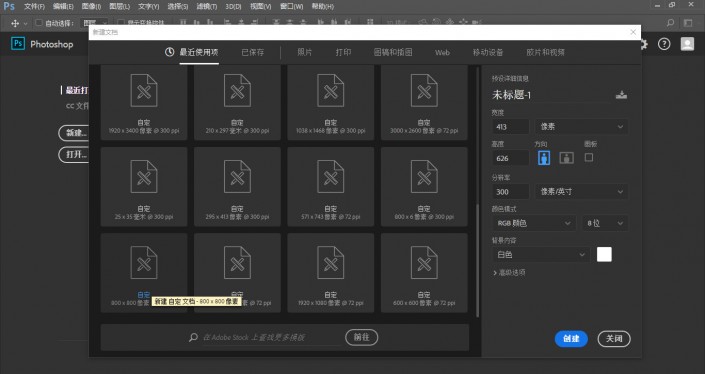
Task: Select the Move tool in options bar
Action: tap(15, 23)
